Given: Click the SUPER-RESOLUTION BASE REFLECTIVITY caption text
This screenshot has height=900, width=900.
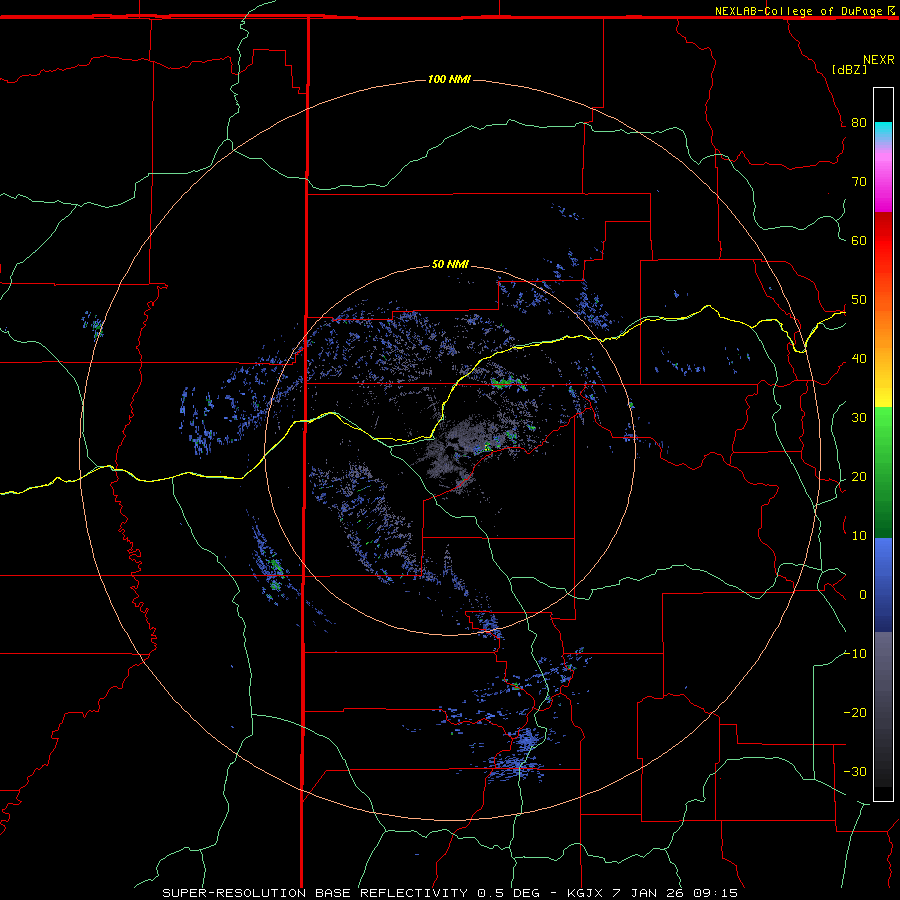Looking at the screenshot, I should pos(315,893).
